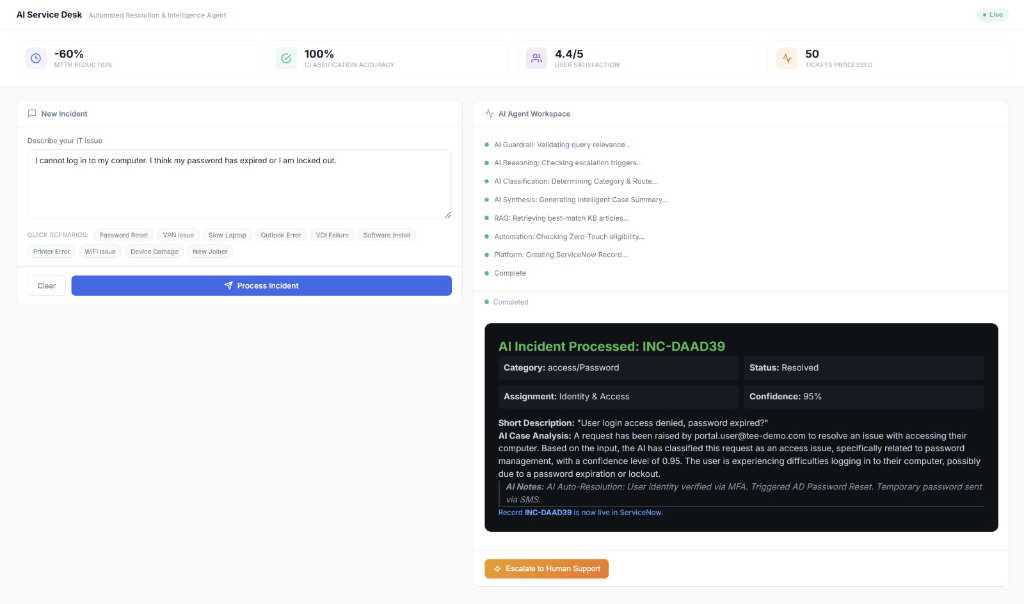Viewport: 1024px width, 604px height.
Task: Select the Password Reset quick scenario
Action: tap(124, 235)
